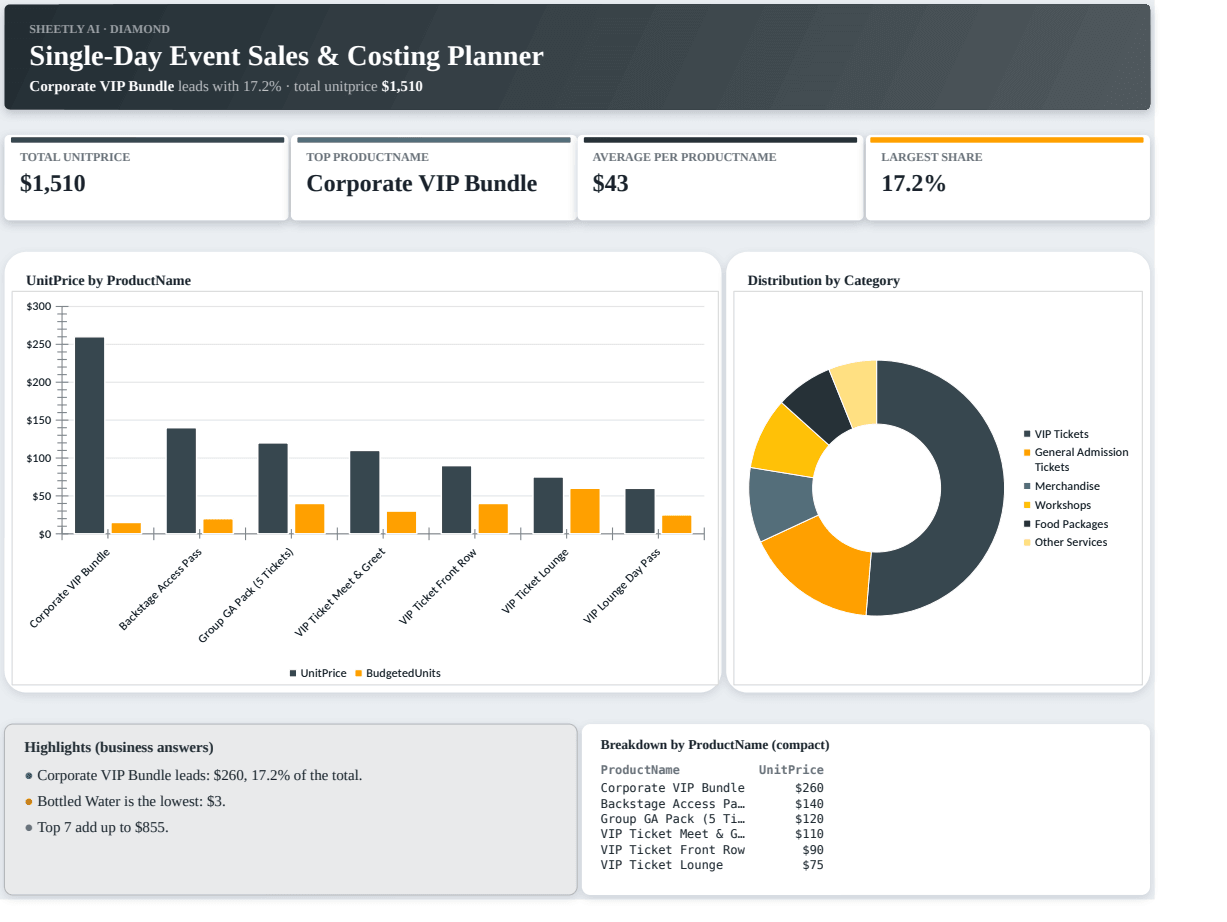Click the Corporate VIP Bundle x-axis label
This screenshot has width=1227, height=922.
coord(70,588)
